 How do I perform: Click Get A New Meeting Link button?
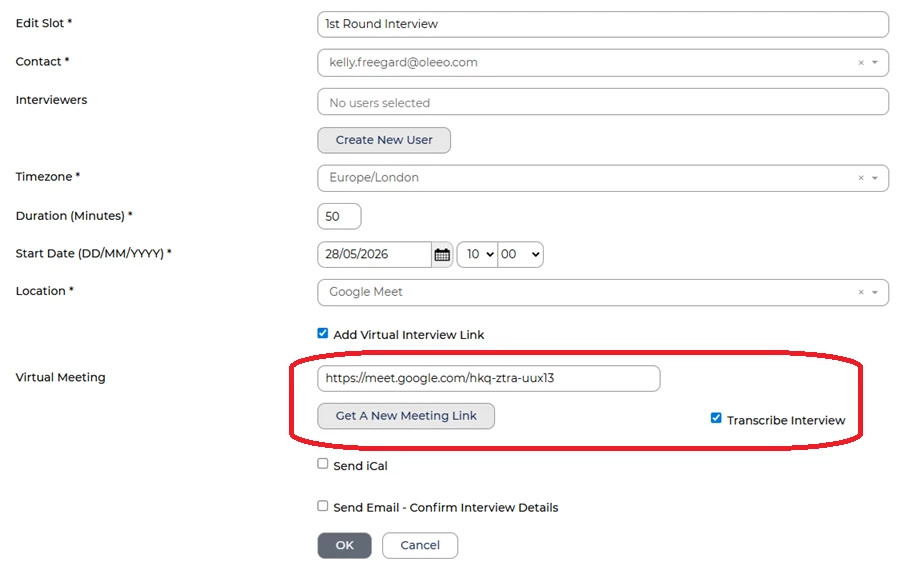[406, 416]
